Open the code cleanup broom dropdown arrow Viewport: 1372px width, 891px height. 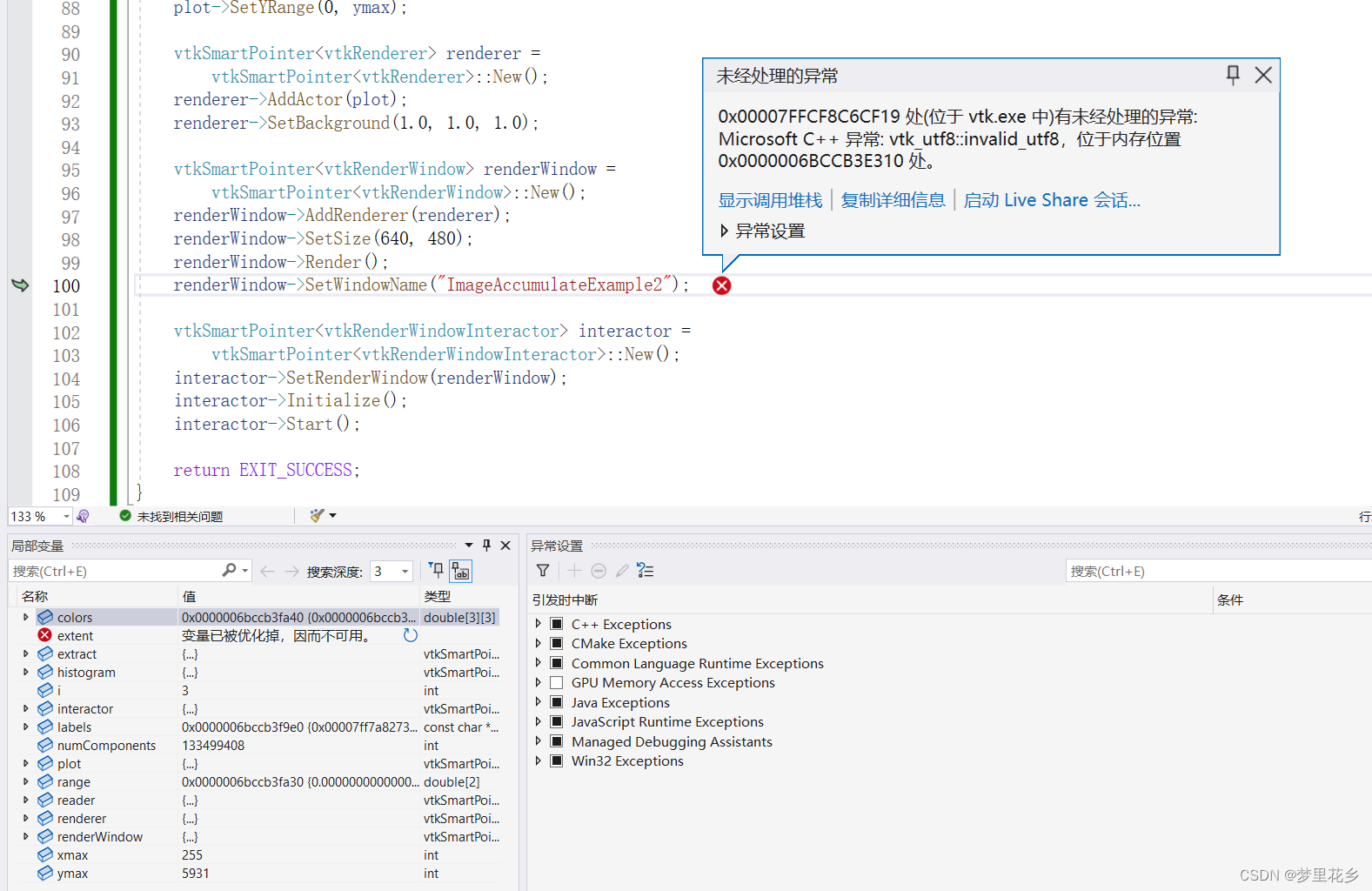coord(332,516)
